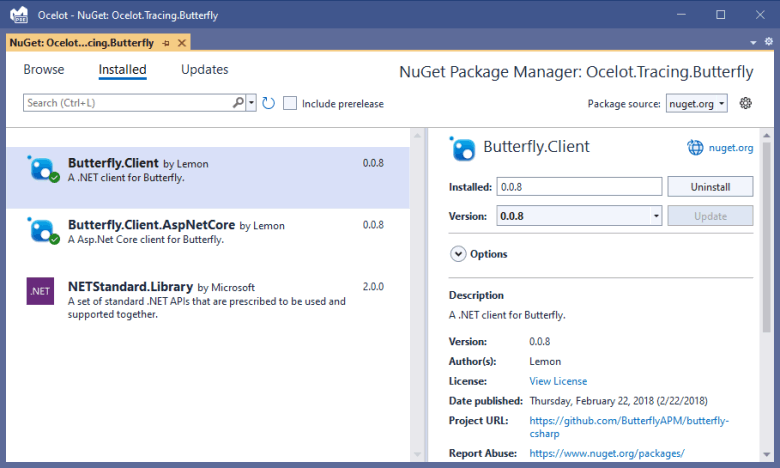Pin the NuGet document tab
Image resolution: width=780 pixels, height=468 pixels.
click(x=166, y=43)
